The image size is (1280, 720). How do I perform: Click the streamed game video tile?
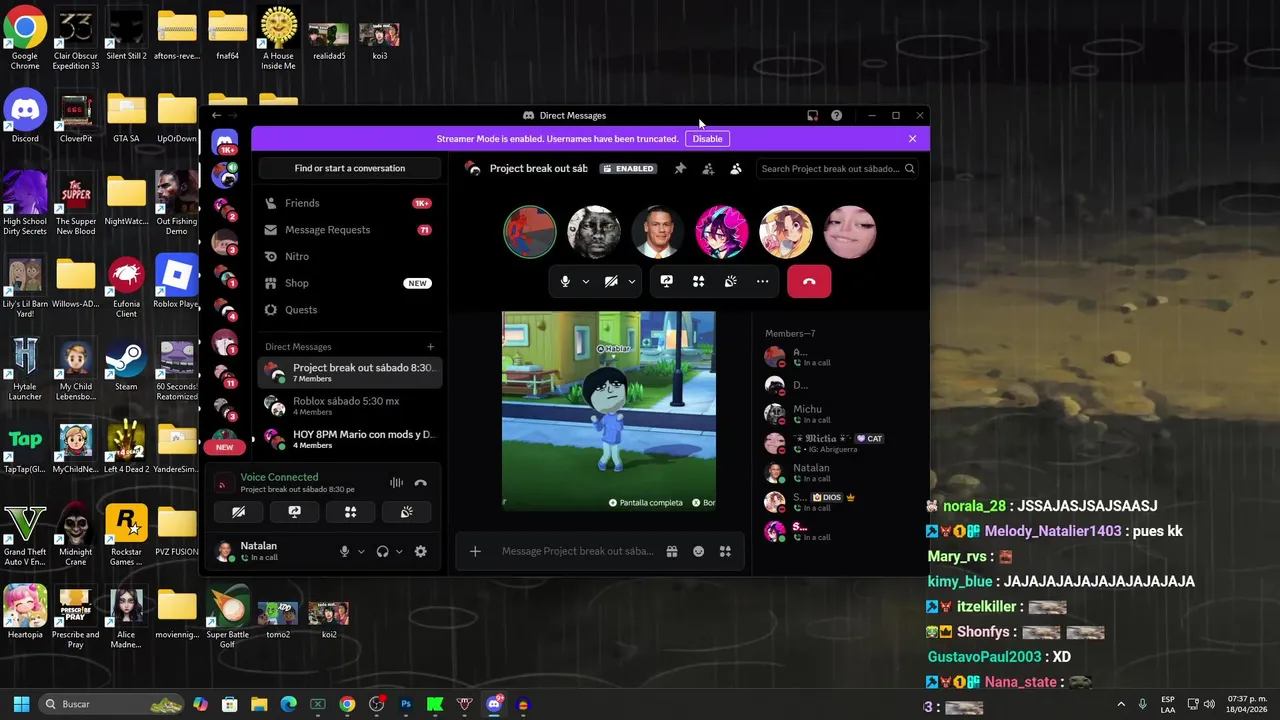pyautogui.click(x=608, y=411)
